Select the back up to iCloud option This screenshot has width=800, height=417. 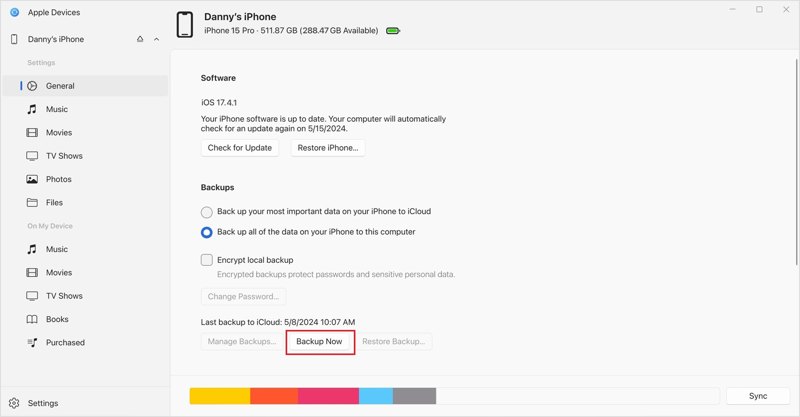point(207,212)
